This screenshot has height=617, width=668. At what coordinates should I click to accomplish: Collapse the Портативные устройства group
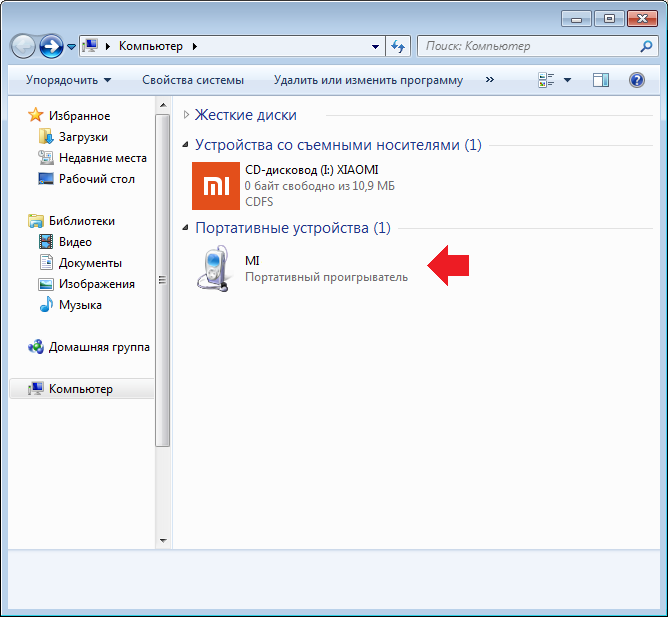pyautogui.click(x=186, y=228)
